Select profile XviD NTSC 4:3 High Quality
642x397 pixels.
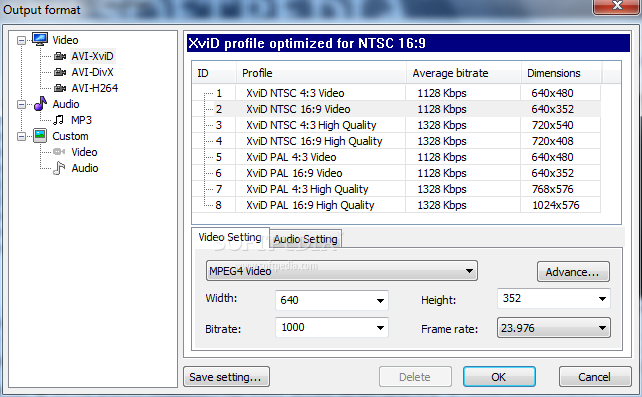pos(311,125)
